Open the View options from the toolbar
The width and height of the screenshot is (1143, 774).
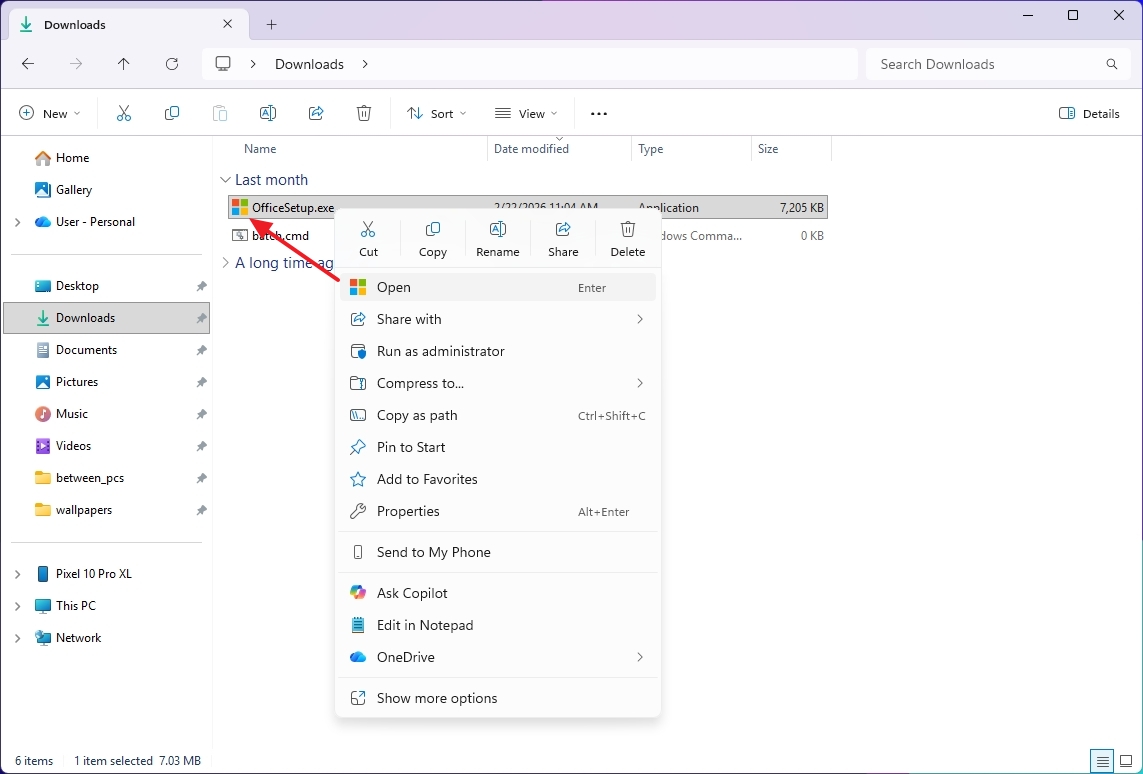coord(525,113)
